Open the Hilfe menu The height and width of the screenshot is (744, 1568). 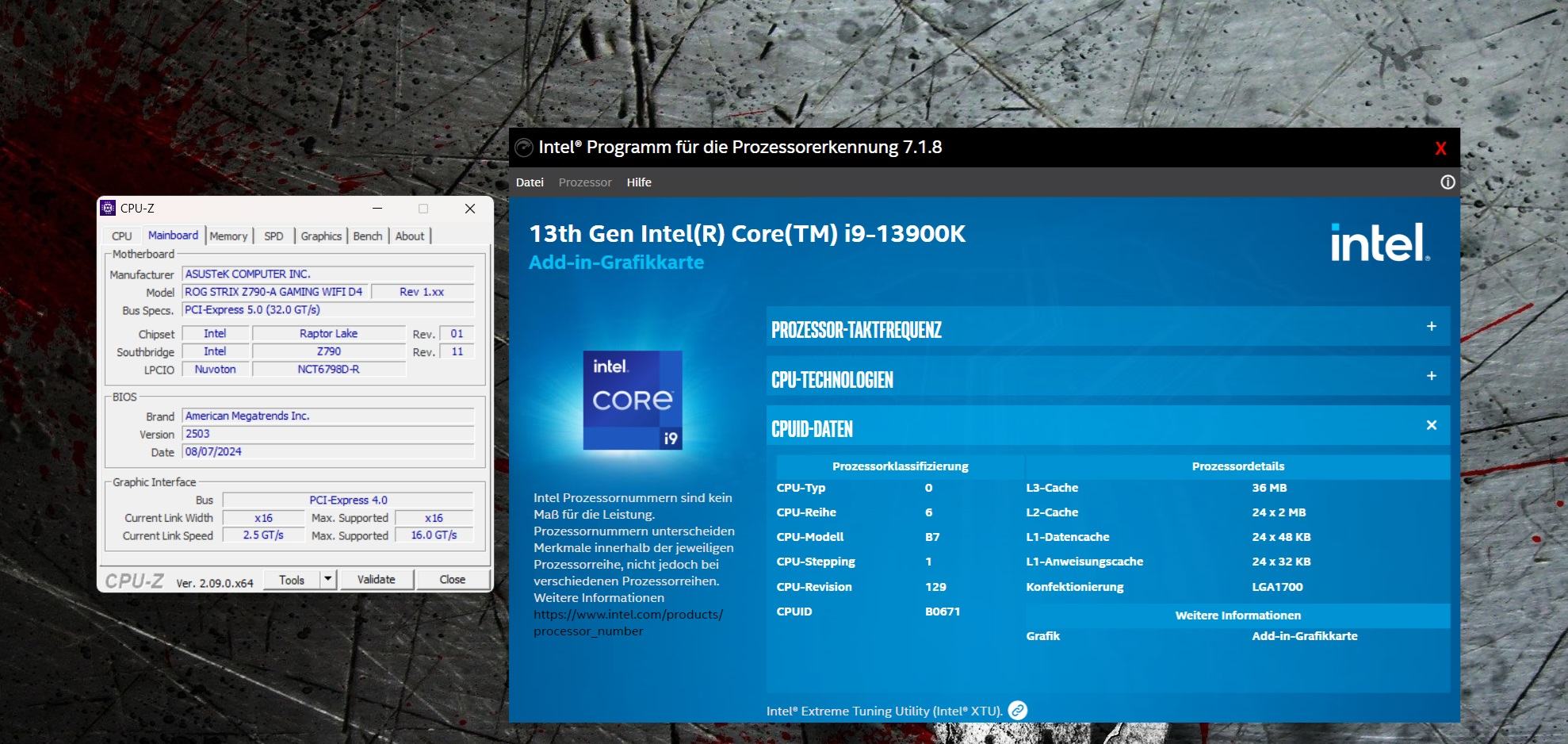pyautogui.click(x=639, y=182)
